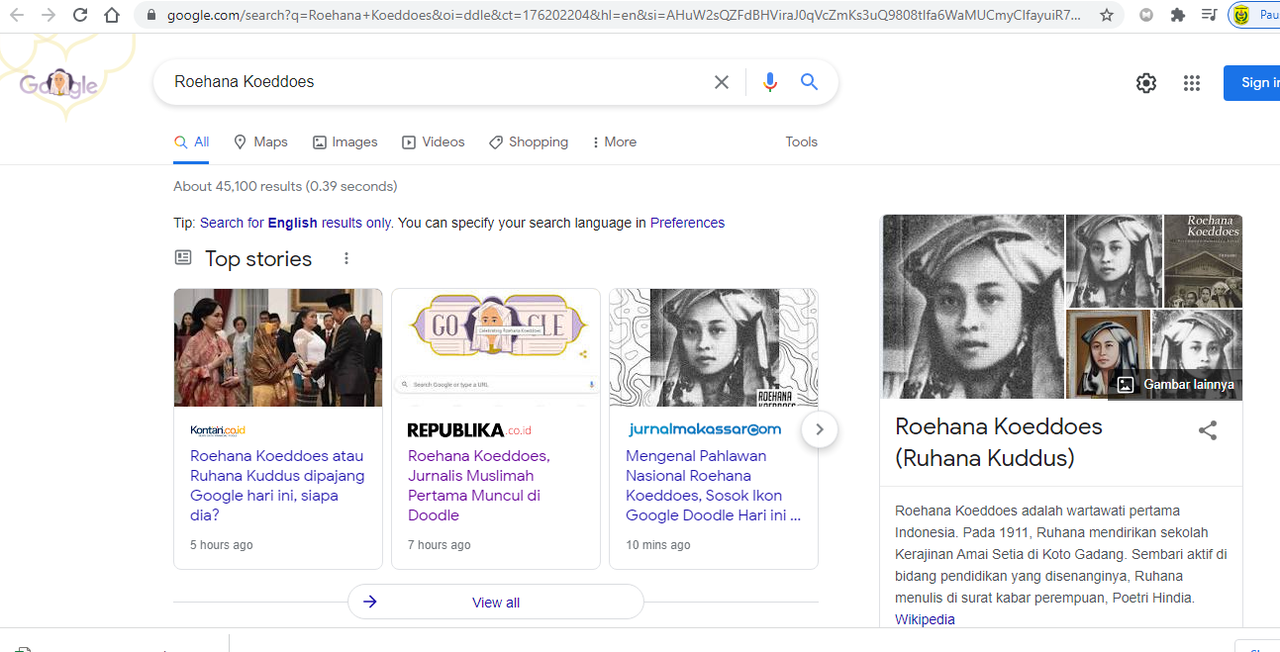Open the Chrome extensions puzzle icon
This screenshot has width=1280, height=652.
(1177, 15)
